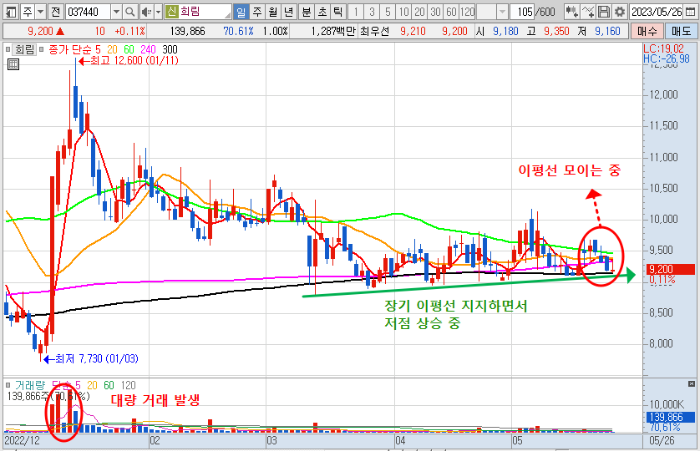Viewport: 700px width, 451px height.
Task: Select the 3 interval button
Action: [x=372, y=11]
